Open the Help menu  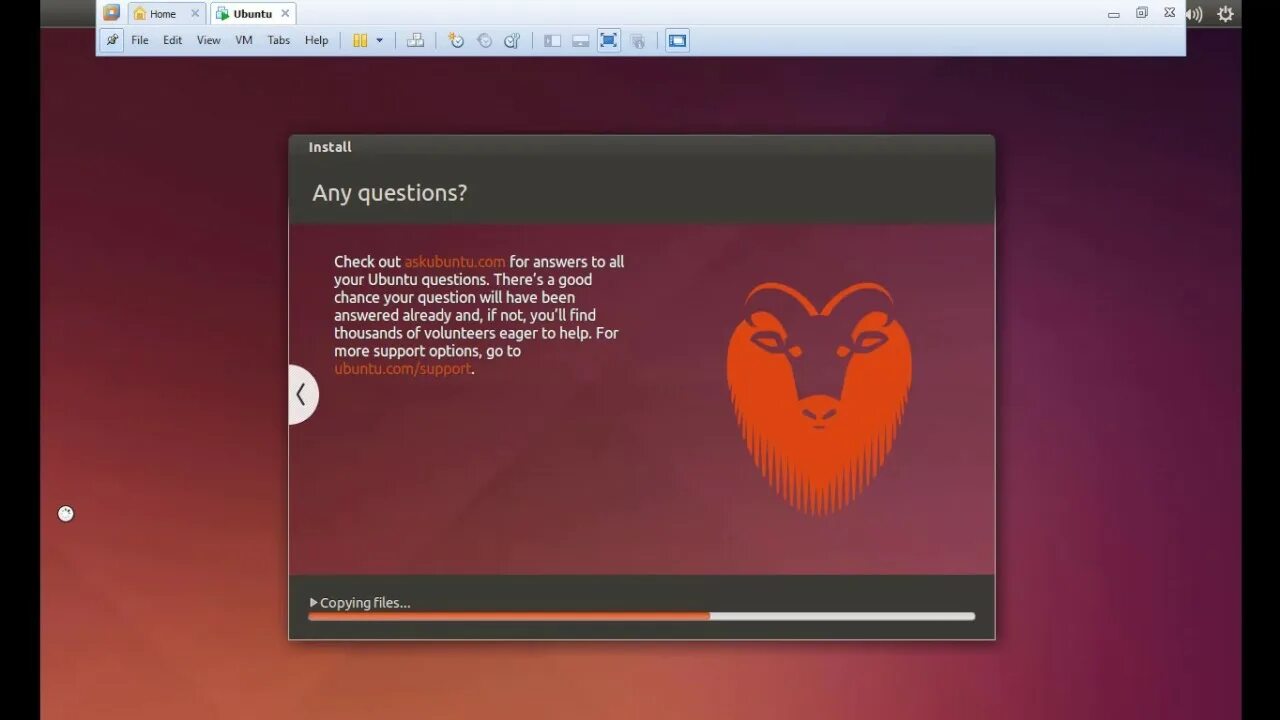point(317,40)
